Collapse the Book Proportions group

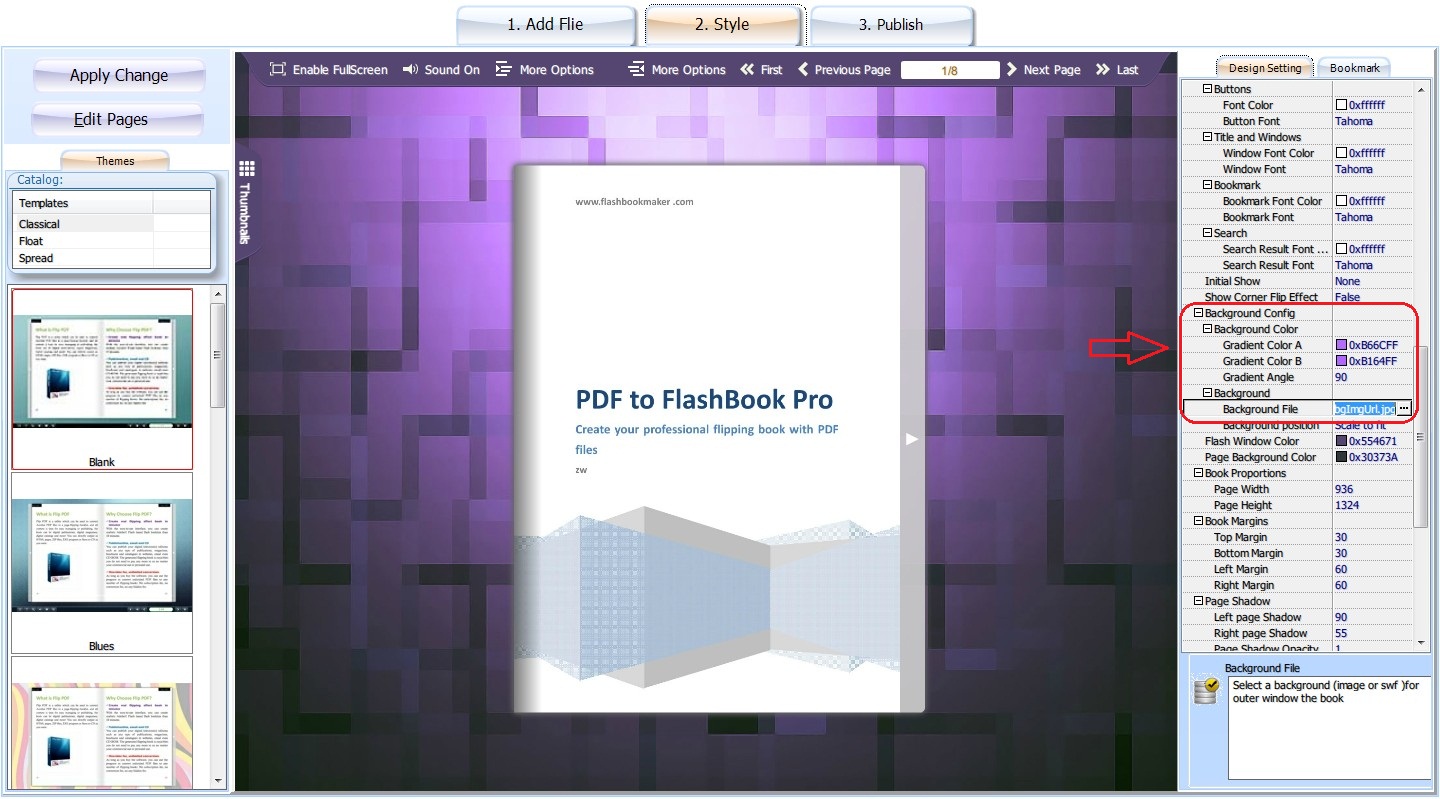[1198, 473]
